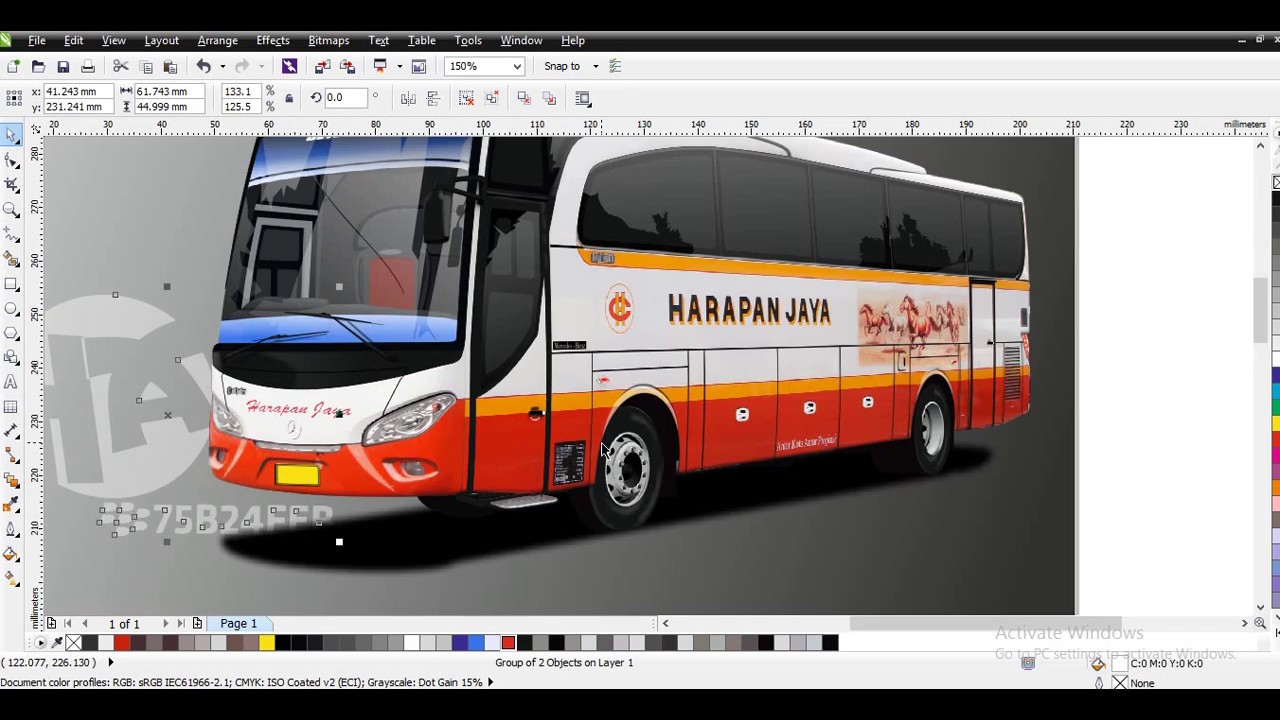The height and width of the screenshot is (720, 1280).
Task: Mirror the selection horizontally
Action: tap(408, 98)
